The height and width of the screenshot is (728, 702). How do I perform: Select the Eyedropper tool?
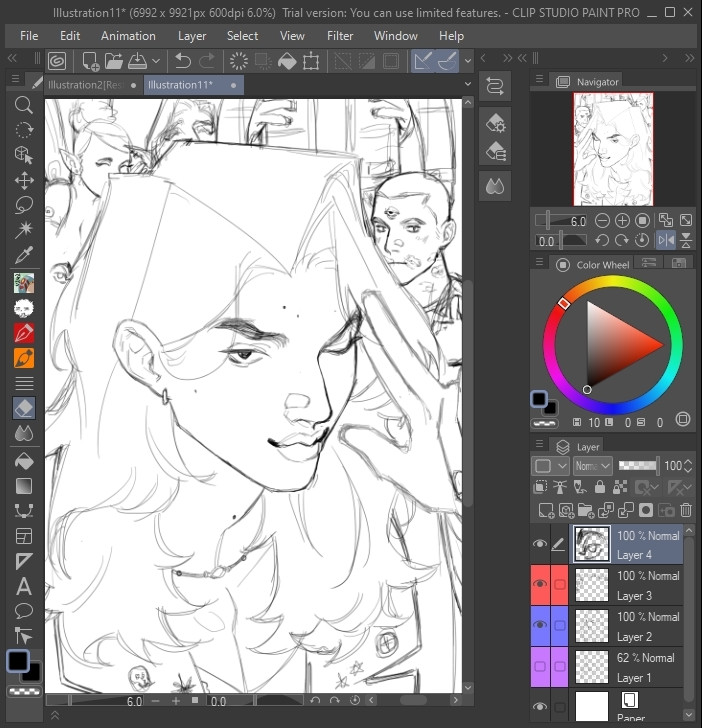(x=24, y=254)
